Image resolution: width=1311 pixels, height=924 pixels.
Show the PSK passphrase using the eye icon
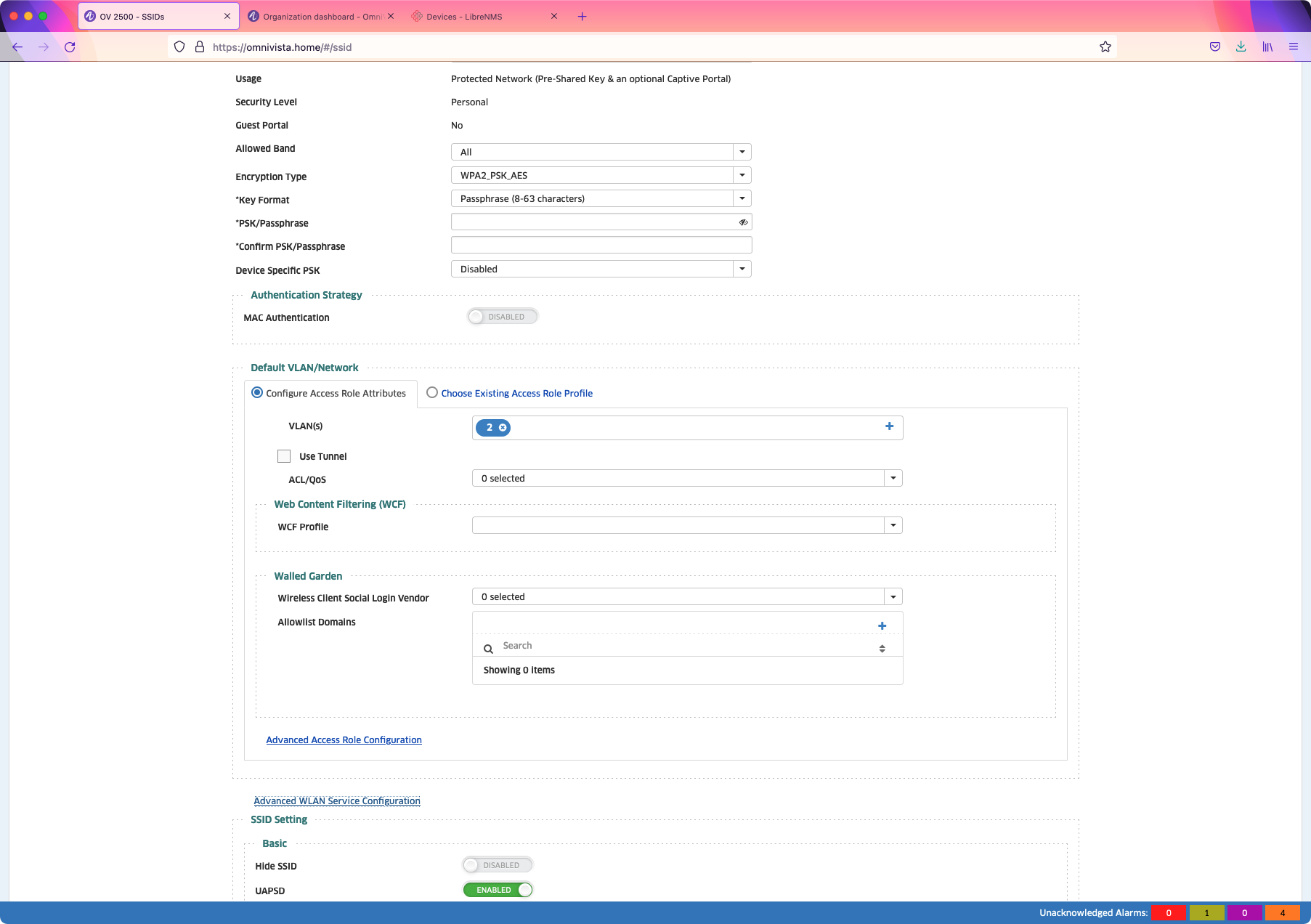click(743, 222)
